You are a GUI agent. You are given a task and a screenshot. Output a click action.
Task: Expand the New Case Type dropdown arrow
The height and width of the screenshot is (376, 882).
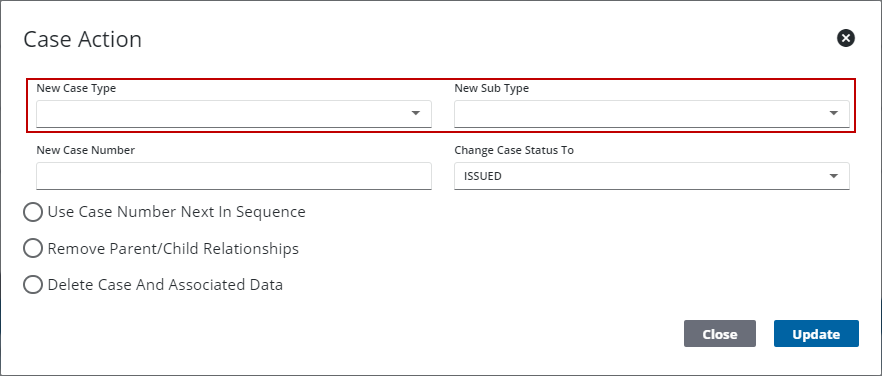click(x=416, y=113)
